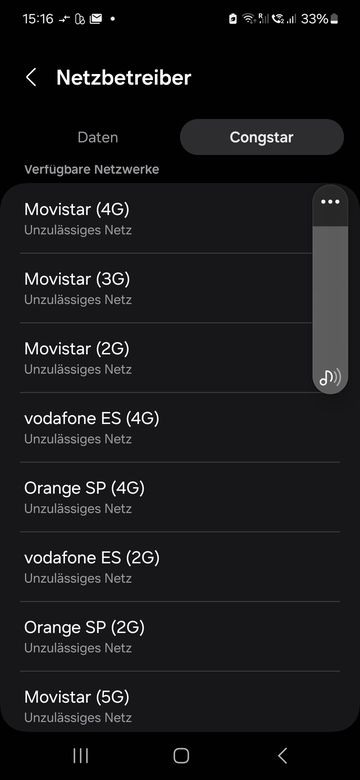This screenshot has width=360, height=780.
Task: Open volume panel three-dots menu
Action: pos(330,201)
